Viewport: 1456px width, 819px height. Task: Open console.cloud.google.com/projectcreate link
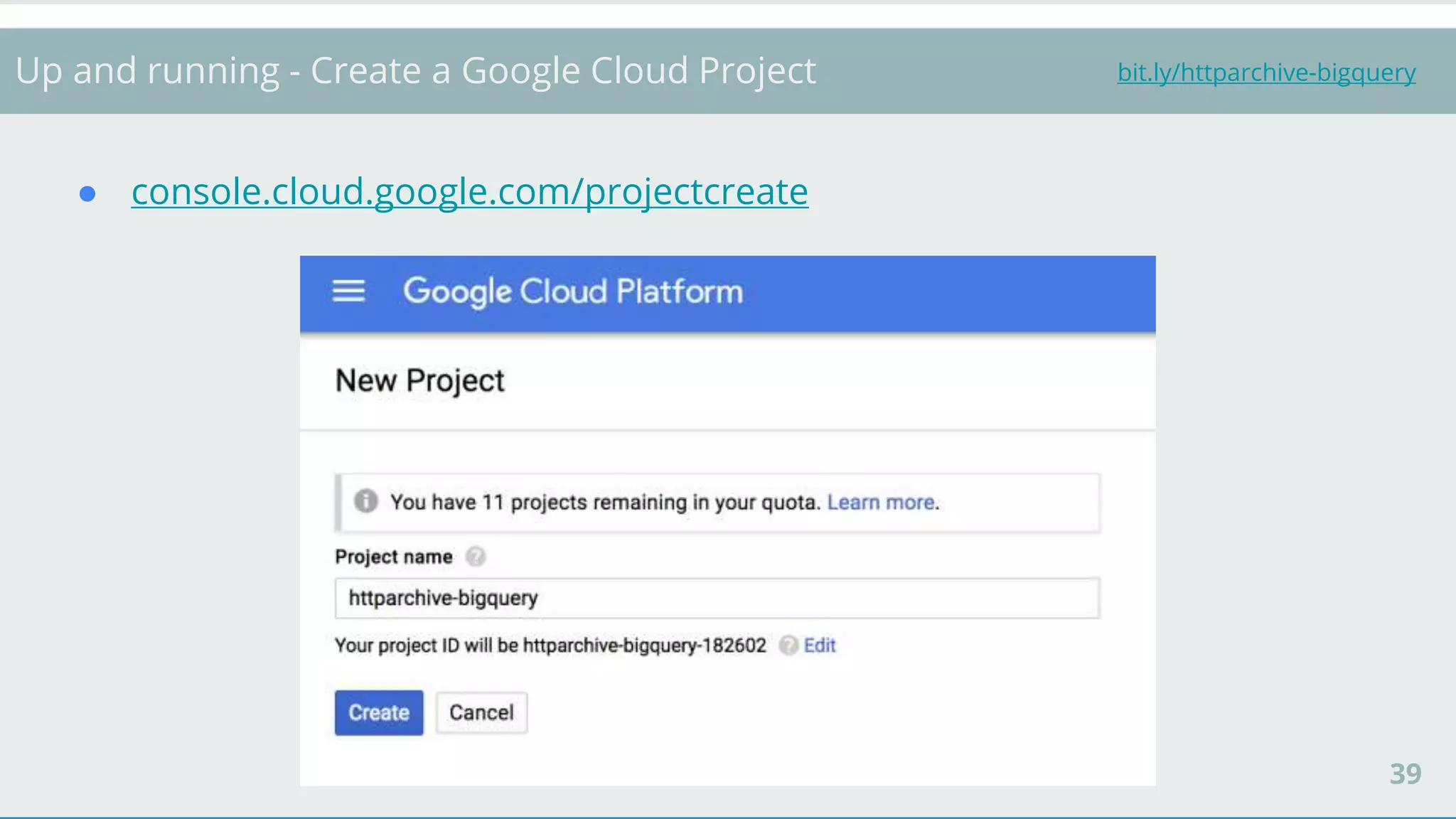click(x=470, y=192)
